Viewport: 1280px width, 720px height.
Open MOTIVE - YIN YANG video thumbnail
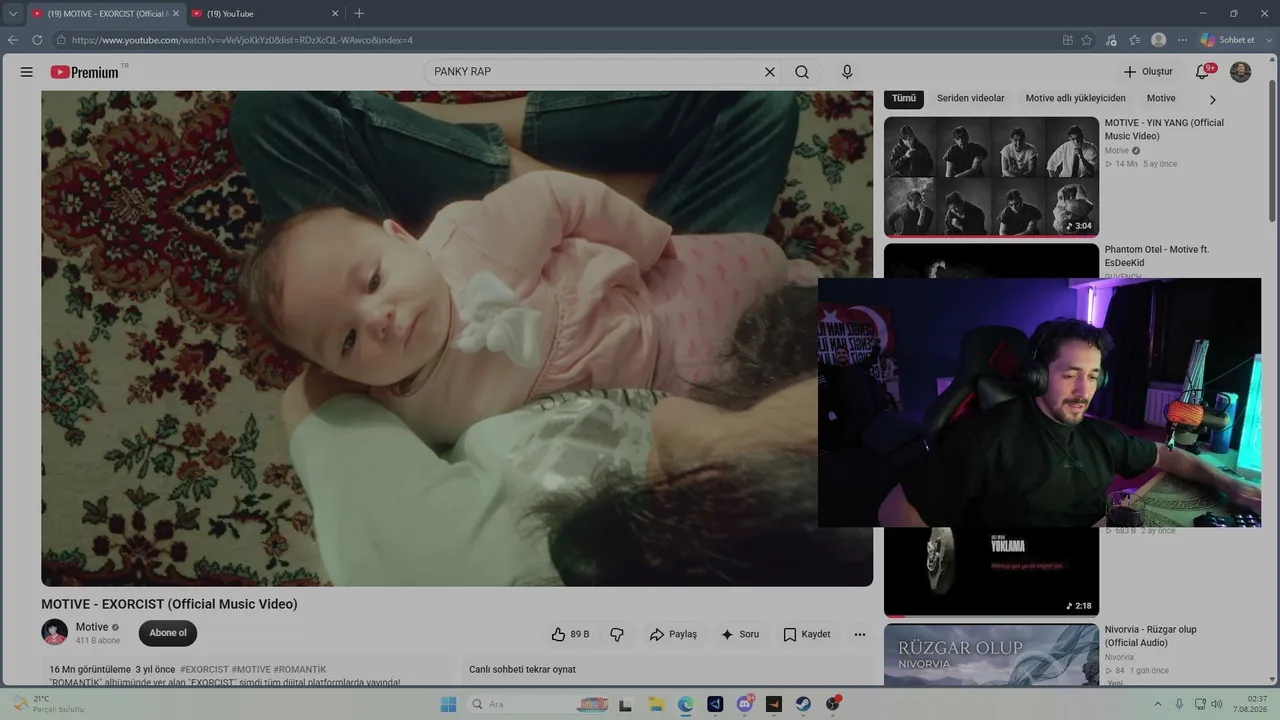tap(991, 177)
